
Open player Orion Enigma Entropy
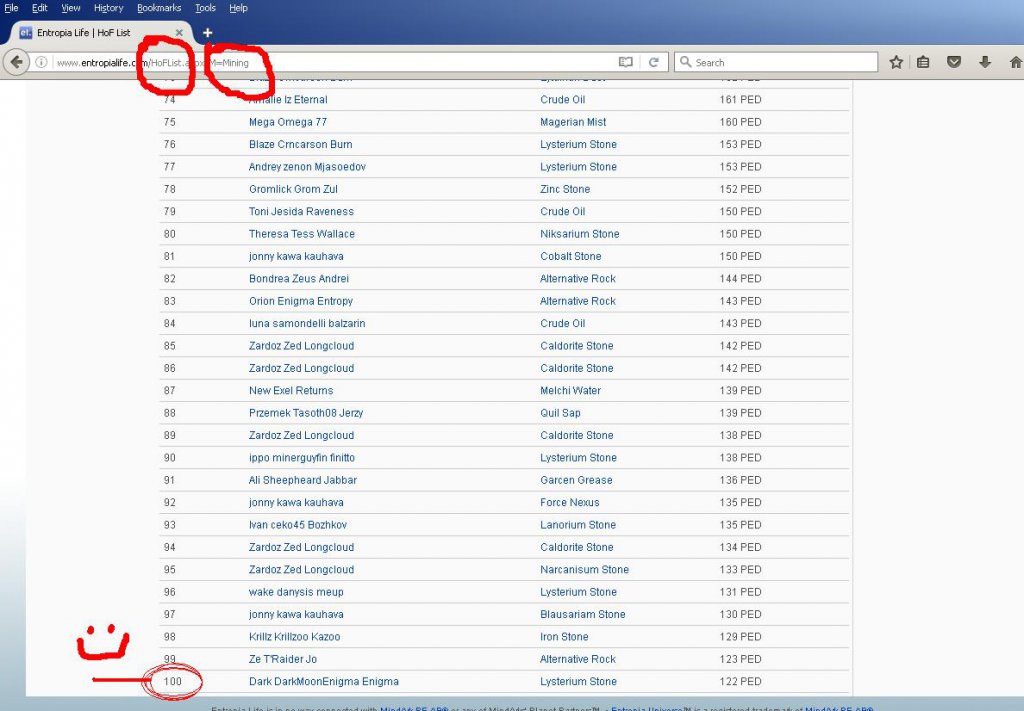coord(300,301)
